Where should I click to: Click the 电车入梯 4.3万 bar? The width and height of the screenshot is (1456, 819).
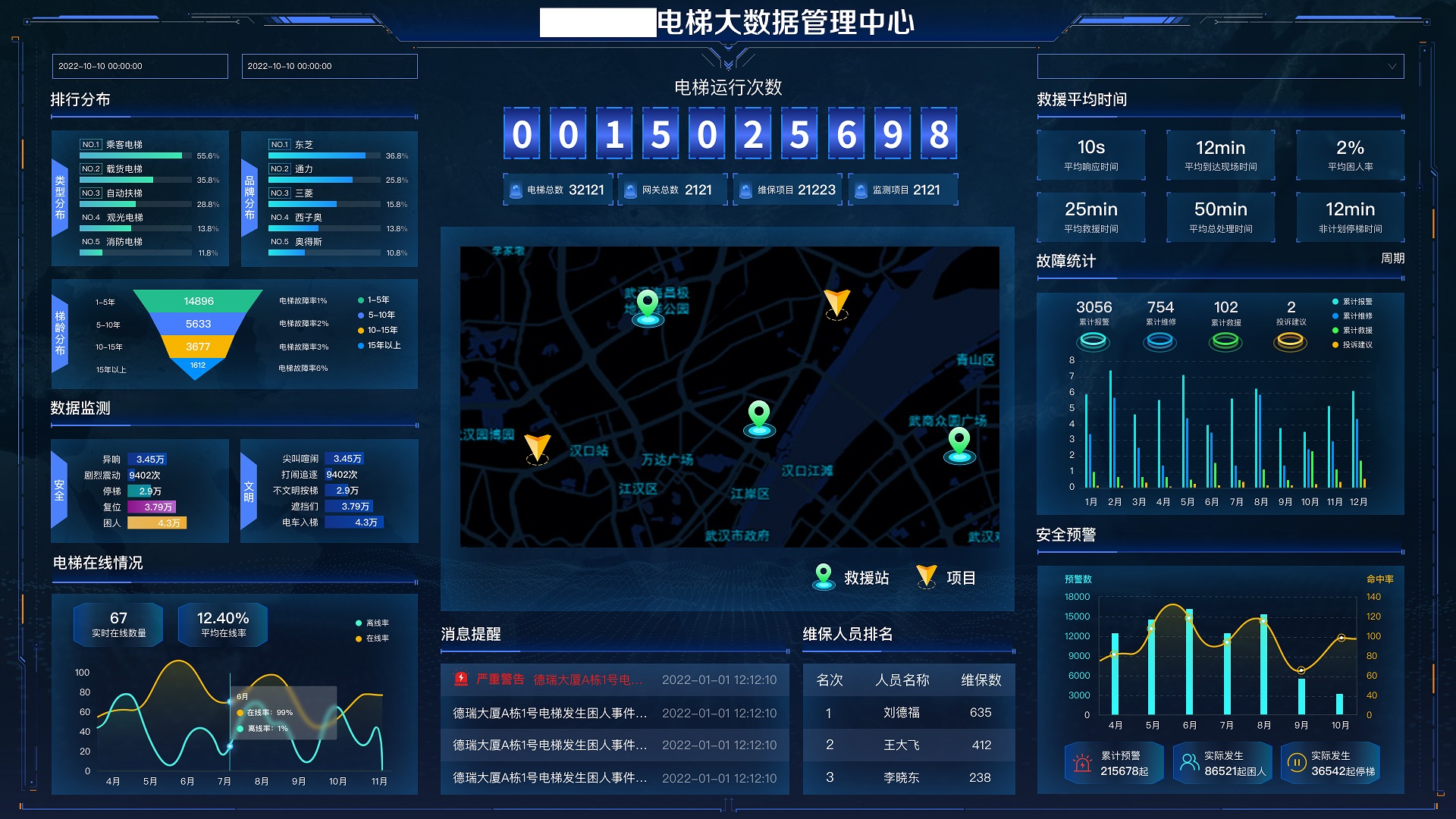(x=355, y=522)
